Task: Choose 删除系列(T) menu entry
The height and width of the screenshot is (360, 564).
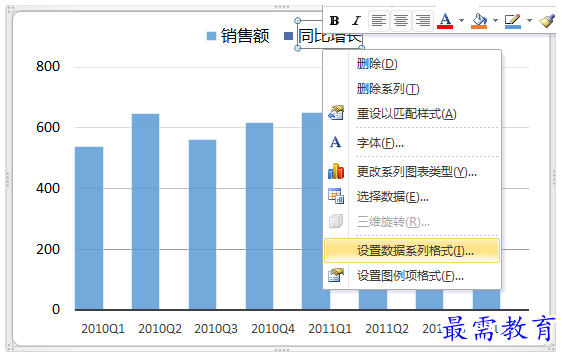Action: pyautogui.click(x=411, y=89)
